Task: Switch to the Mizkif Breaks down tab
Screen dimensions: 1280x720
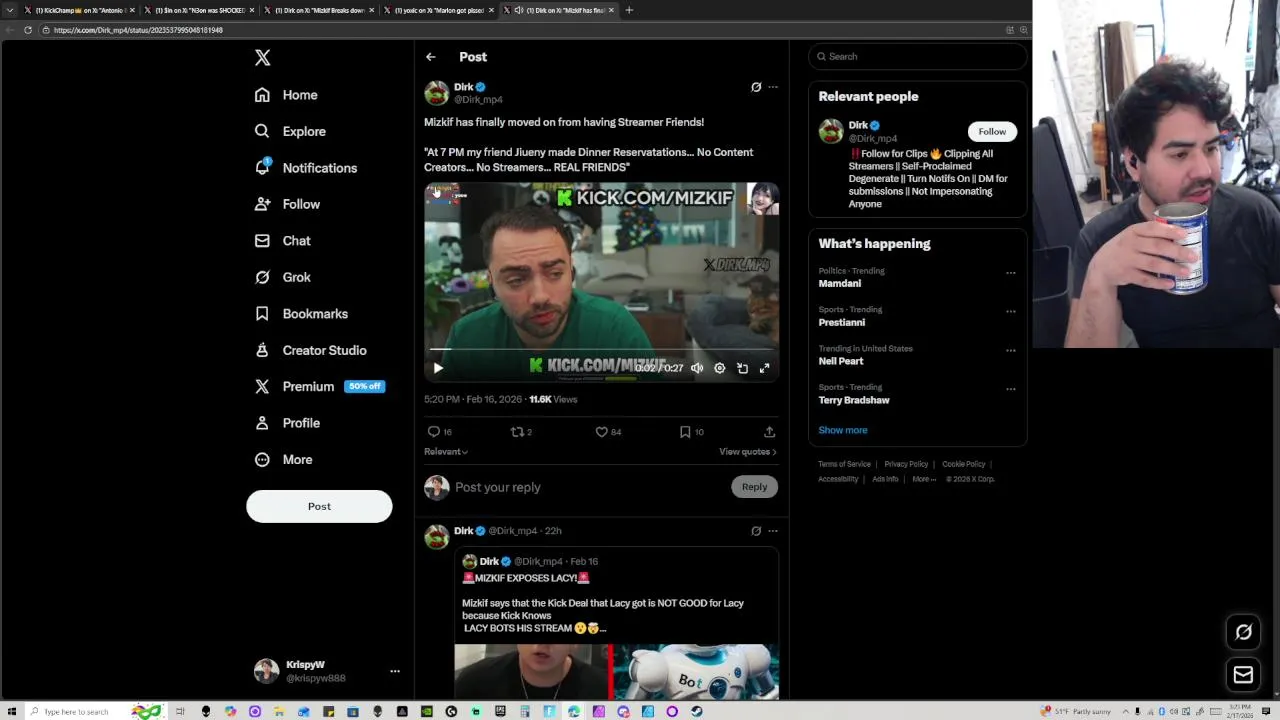Action: click(x=321, y=10)
